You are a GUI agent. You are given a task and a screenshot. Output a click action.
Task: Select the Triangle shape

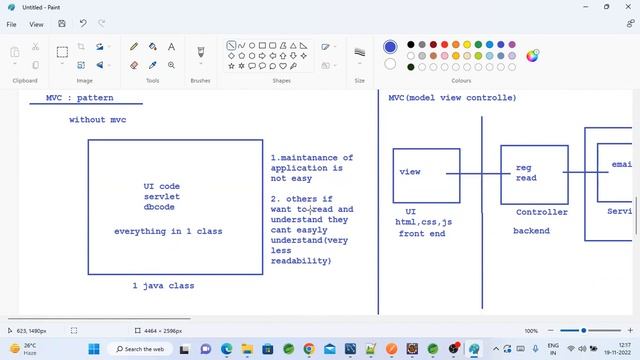pyautogui.click(x=293, y=45)
